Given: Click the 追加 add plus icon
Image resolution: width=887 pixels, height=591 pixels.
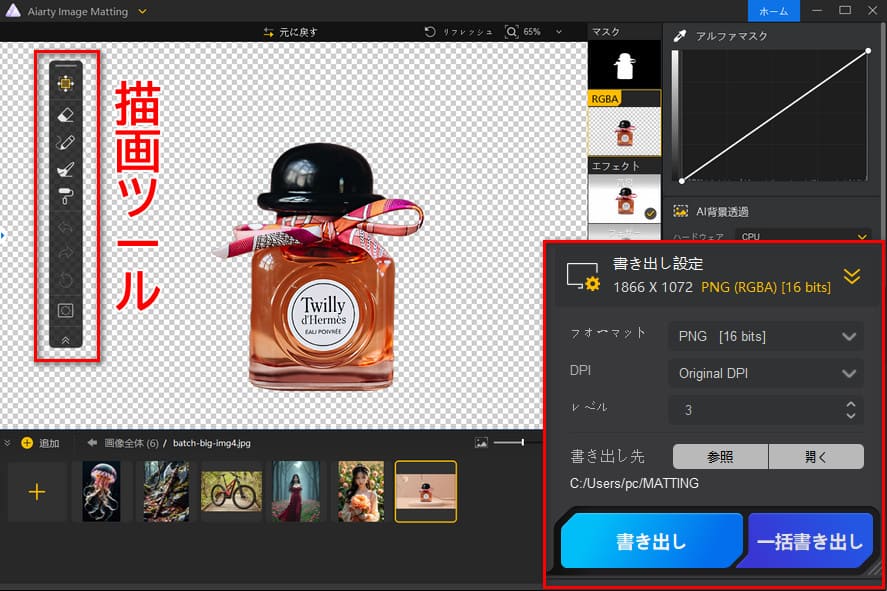Looking at the screenshot, I should tap(27, 443).
